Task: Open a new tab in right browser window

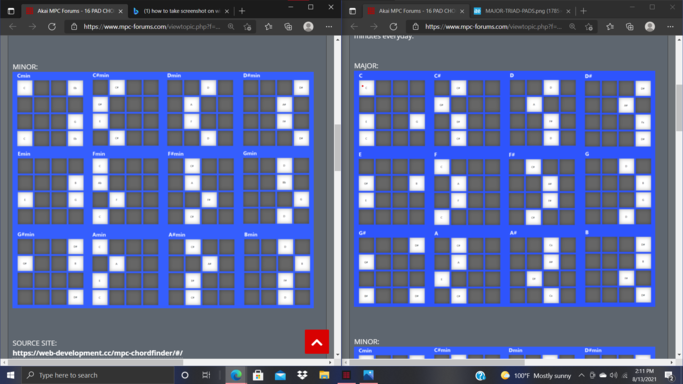Action: [584, 11]
